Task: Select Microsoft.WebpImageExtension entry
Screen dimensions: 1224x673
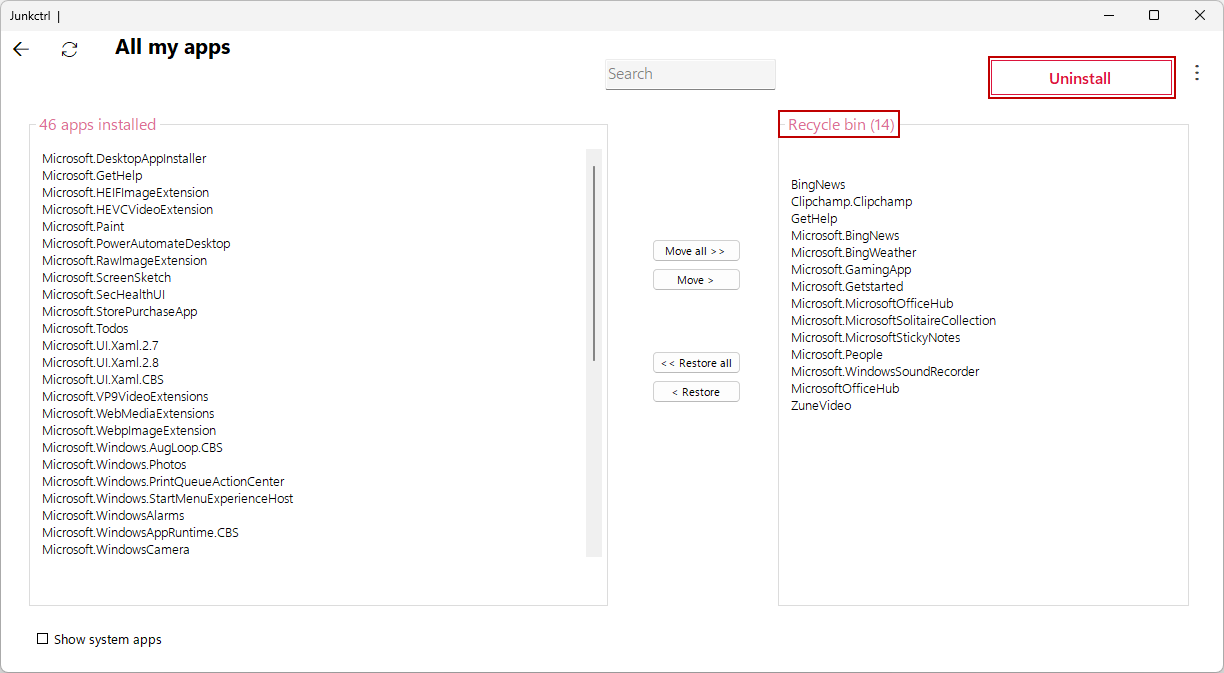Action: 129,431
